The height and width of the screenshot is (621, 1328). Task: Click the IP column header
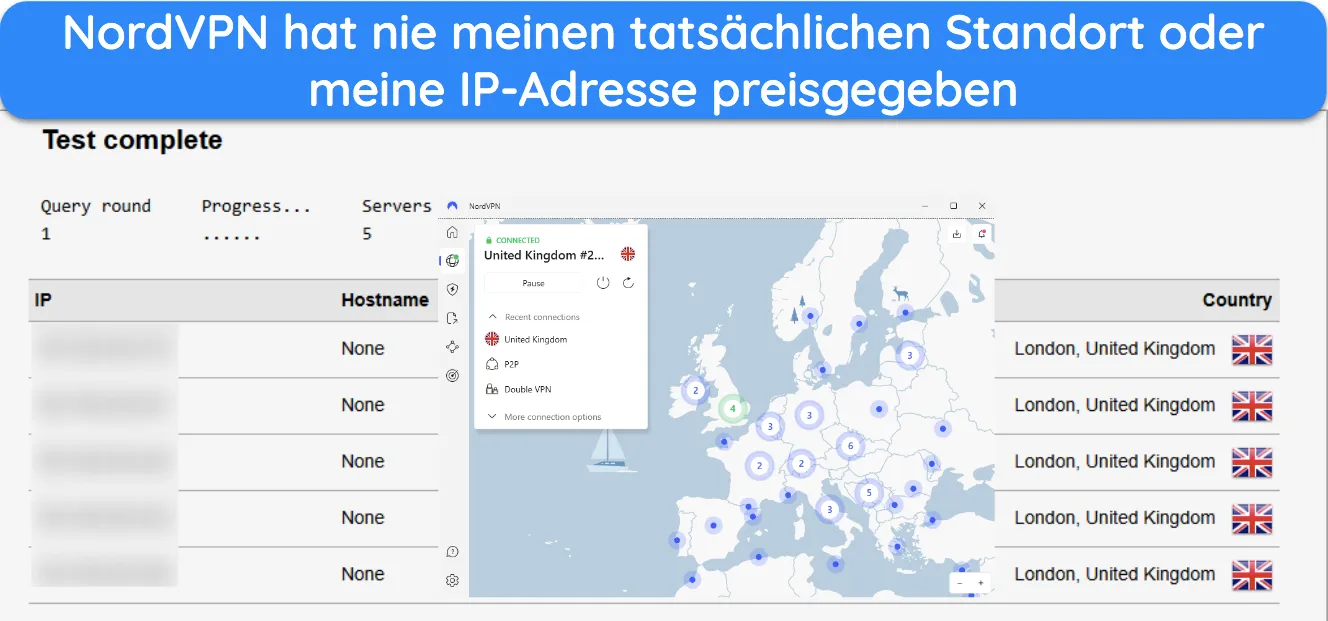coord(43,300)
